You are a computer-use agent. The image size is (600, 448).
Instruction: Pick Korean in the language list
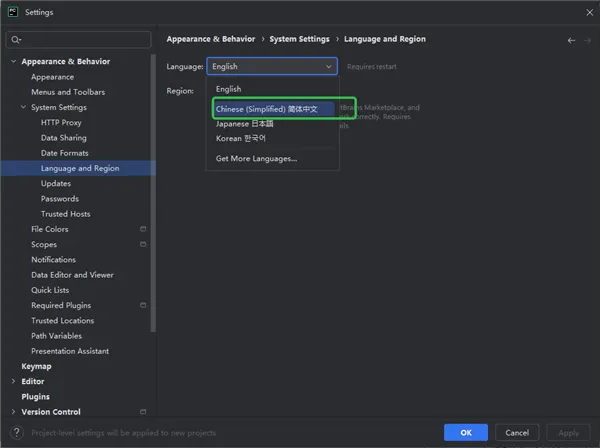(x=241, y=138)
